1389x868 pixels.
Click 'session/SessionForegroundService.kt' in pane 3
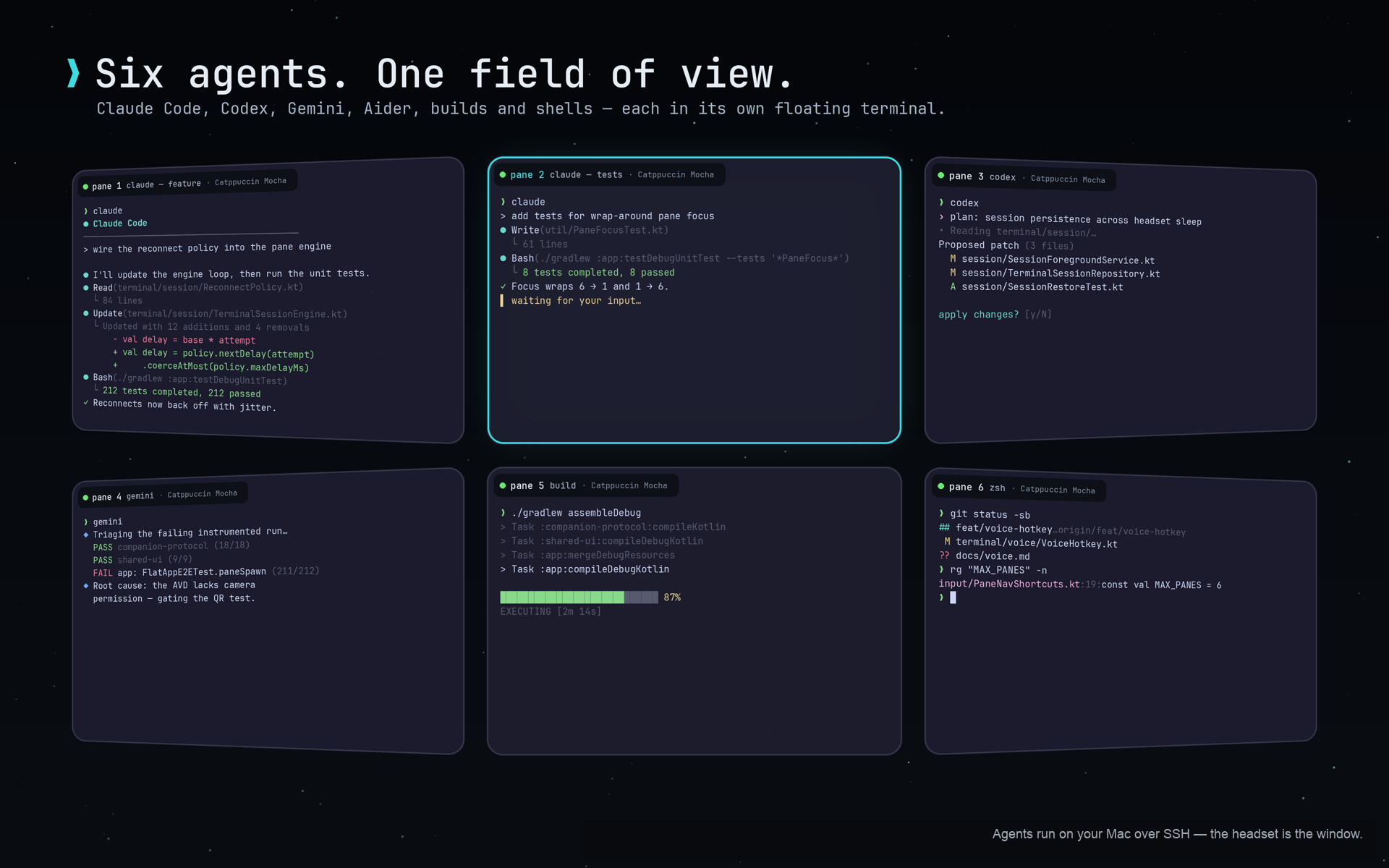1058,260
